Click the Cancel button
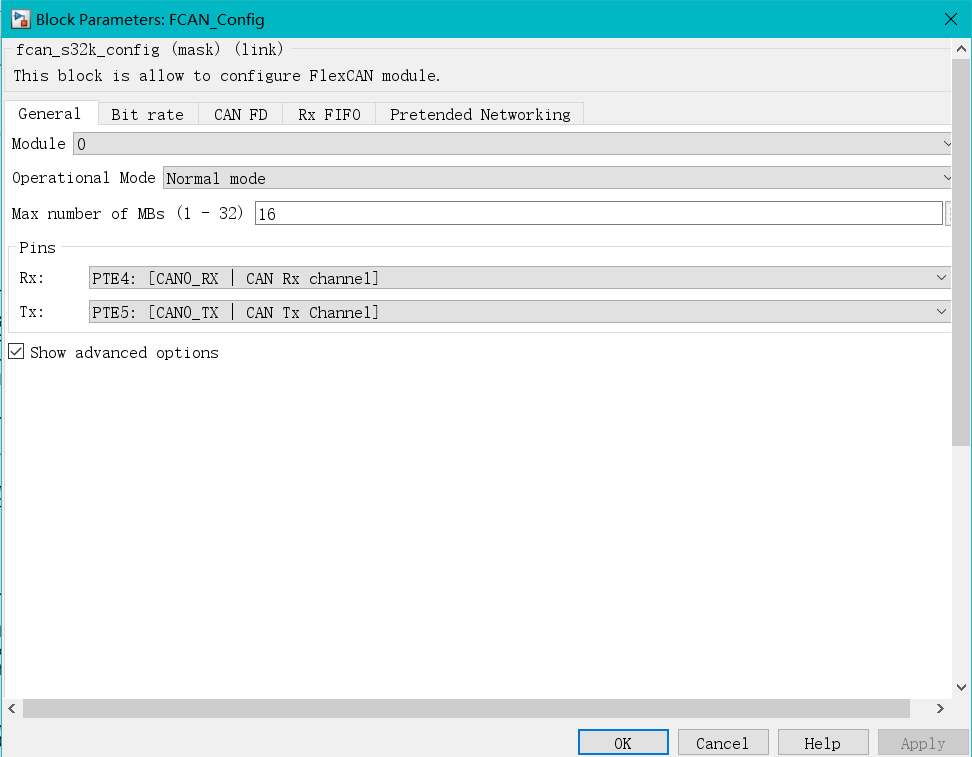 pyautogui.click(x=723, y=743)
